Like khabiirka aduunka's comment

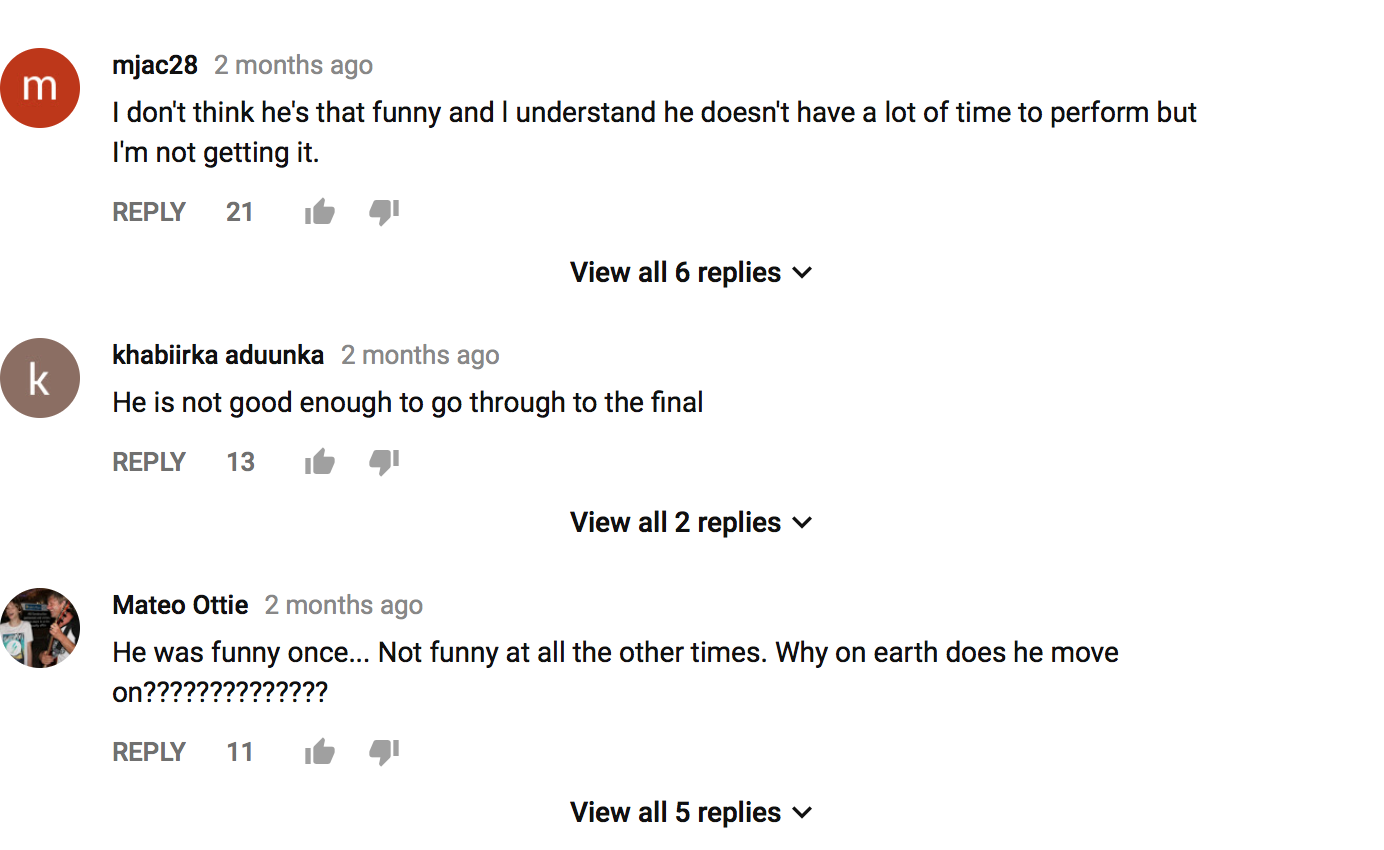(320, 462)
